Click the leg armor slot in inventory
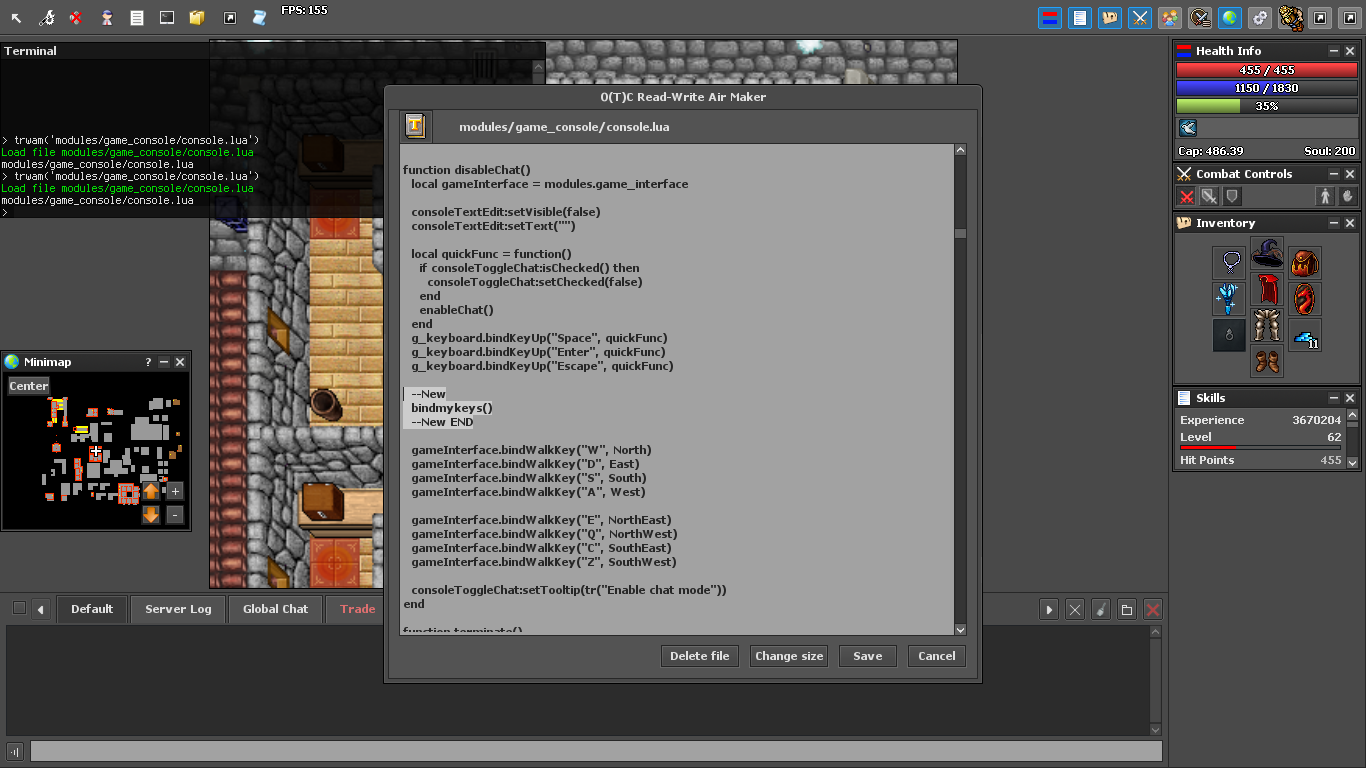This screenshot has height=768, width=1366. tap(1267, 326)
